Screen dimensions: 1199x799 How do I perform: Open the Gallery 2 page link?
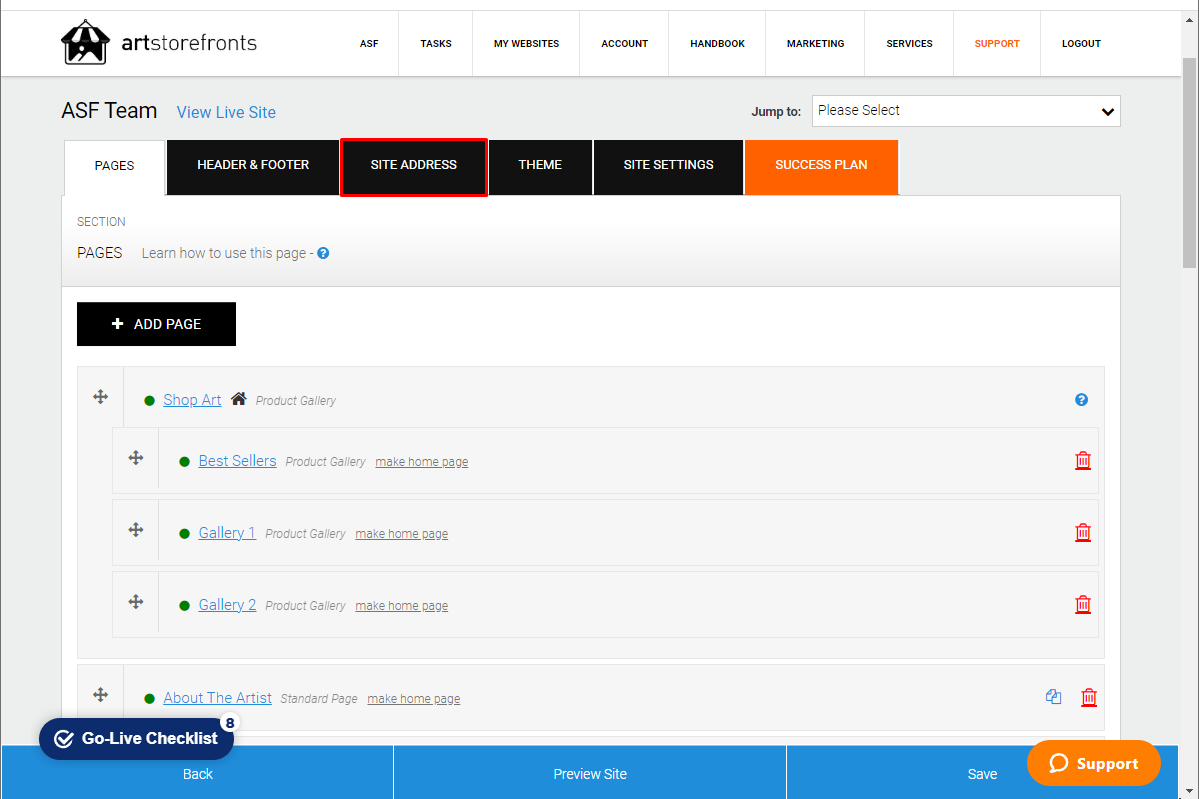[x=227, y=605]
